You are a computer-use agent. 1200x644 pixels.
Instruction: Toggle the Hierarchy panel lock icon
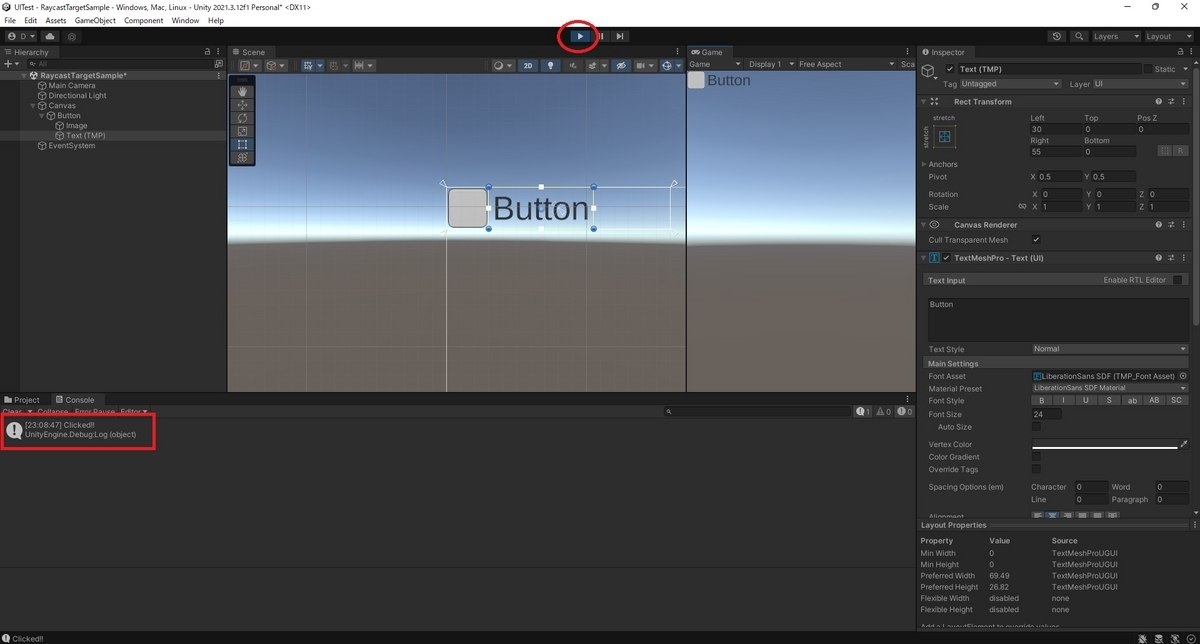[207, 52]
